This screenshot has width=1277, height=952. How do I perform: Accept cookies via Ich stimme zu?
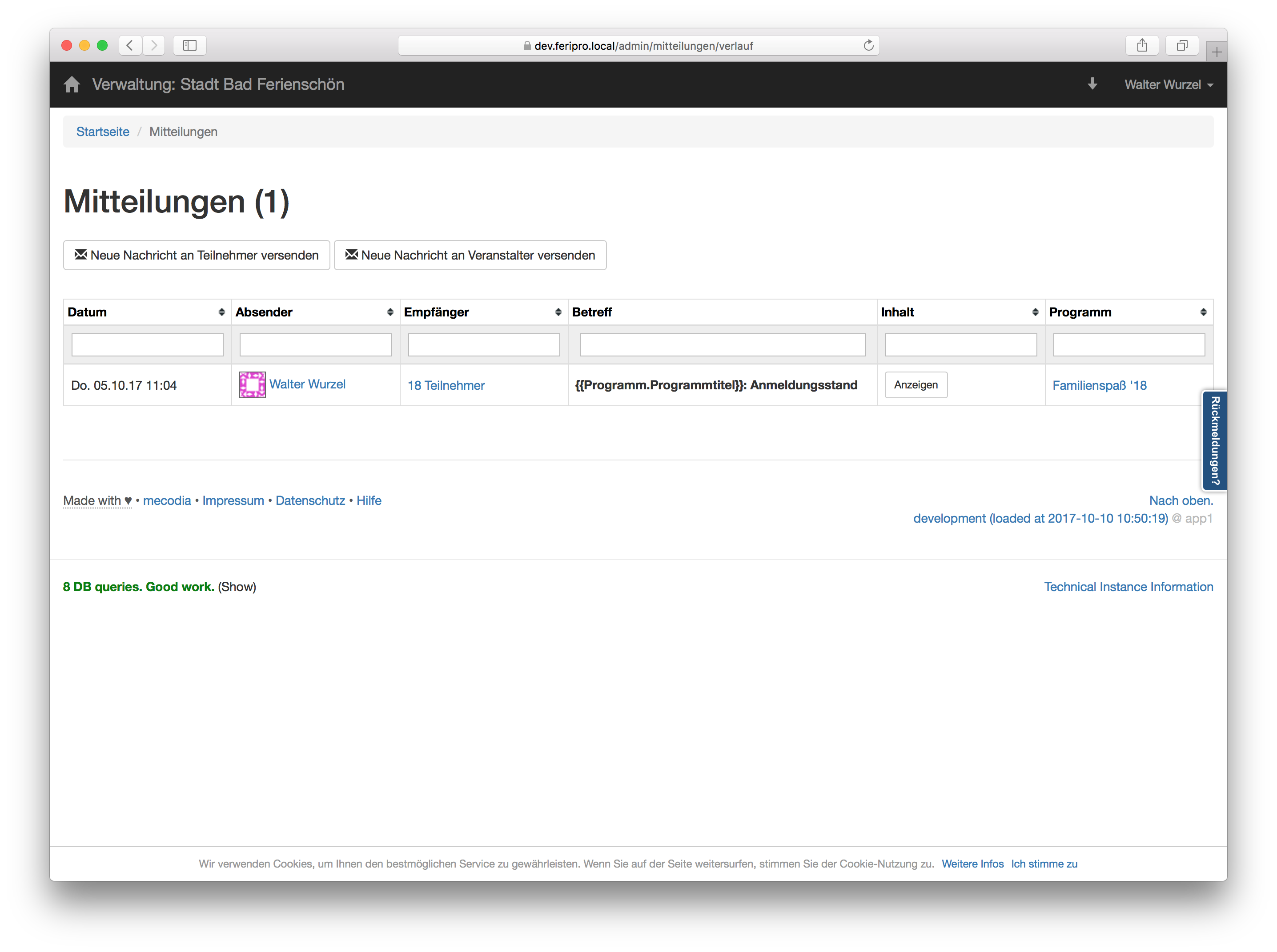1044,864
